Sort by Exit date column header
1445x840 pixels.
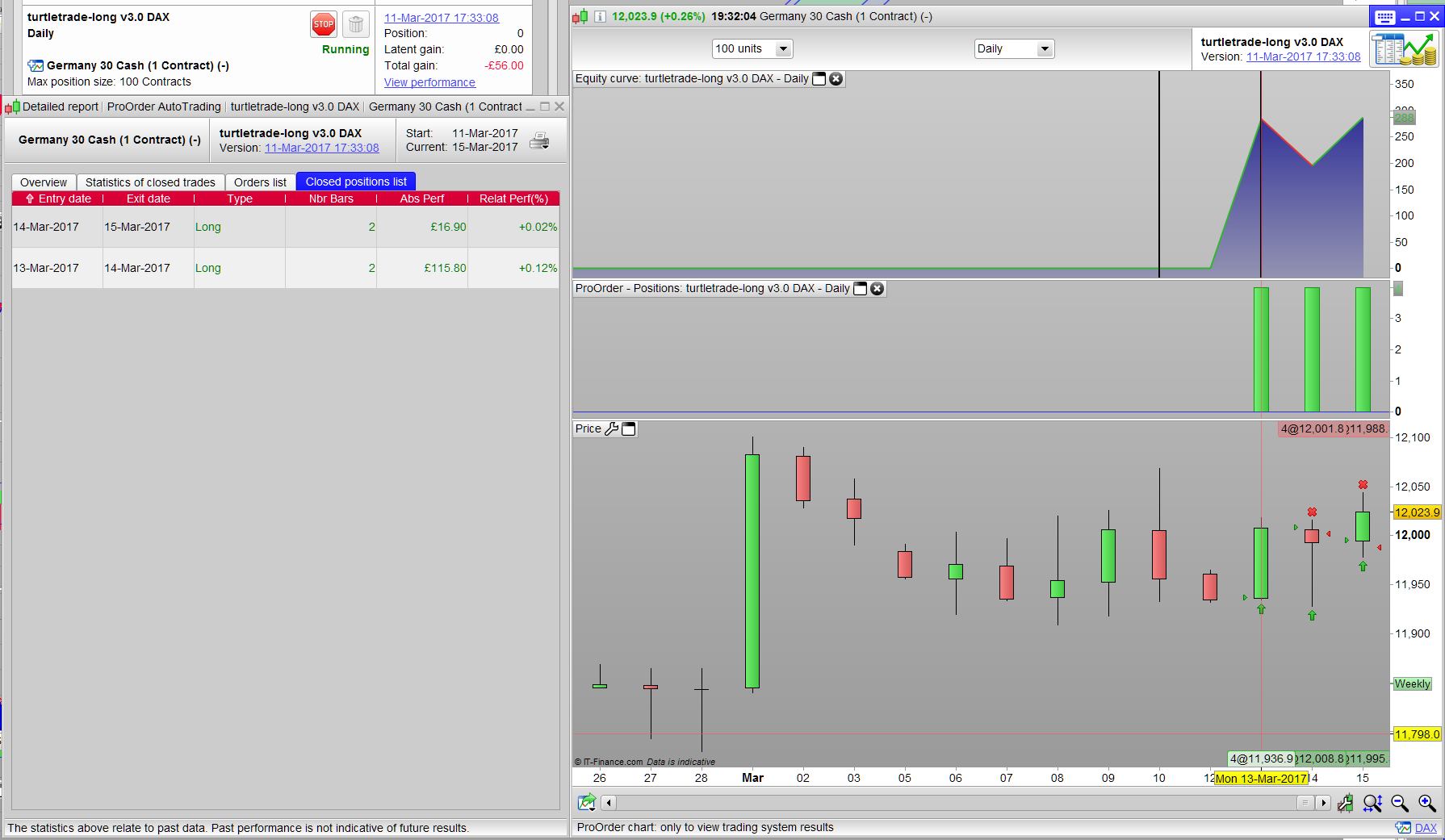click(149, 199)
